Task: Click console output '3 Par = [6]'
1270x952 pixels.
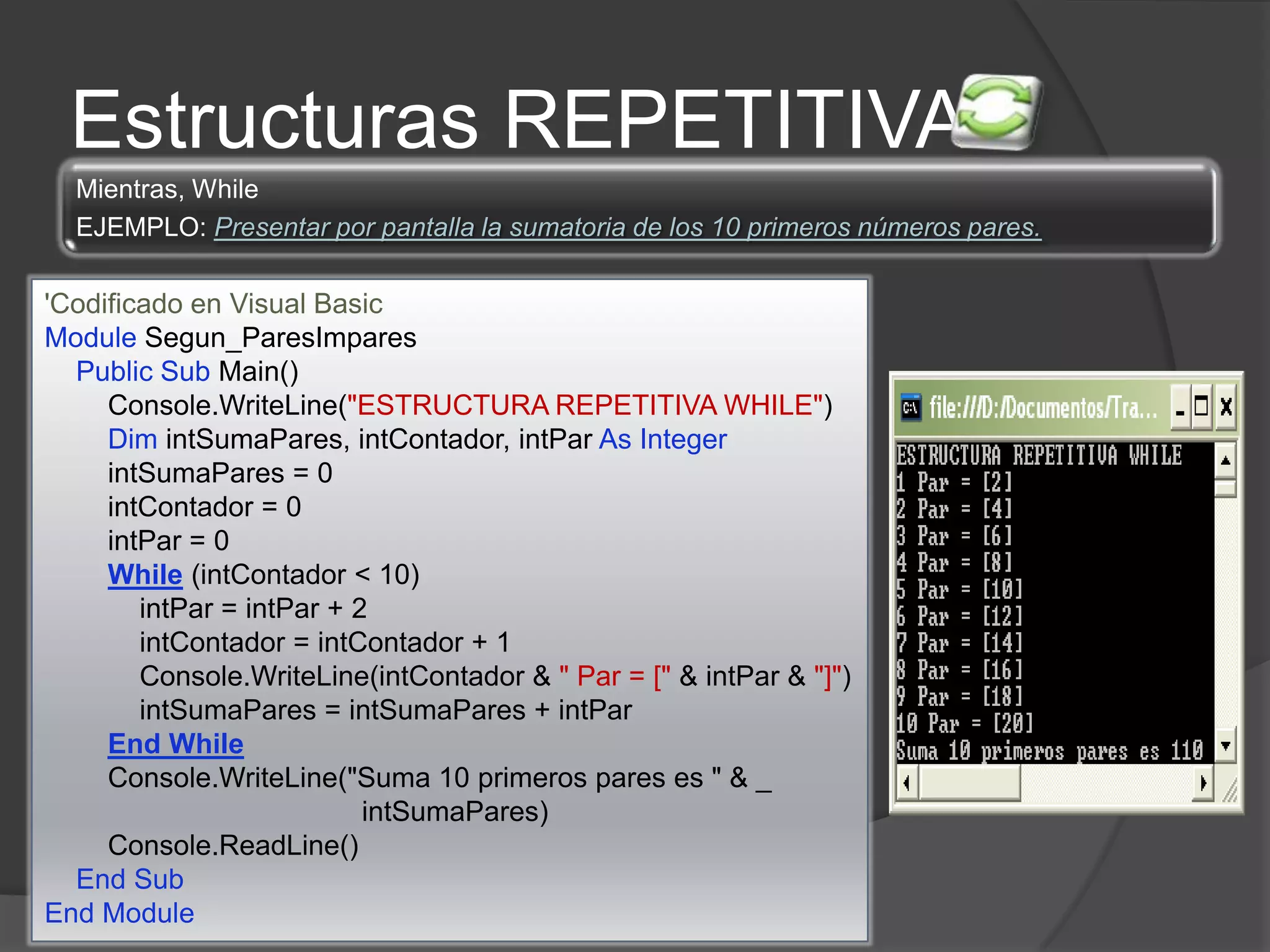Action: point(954,536)
